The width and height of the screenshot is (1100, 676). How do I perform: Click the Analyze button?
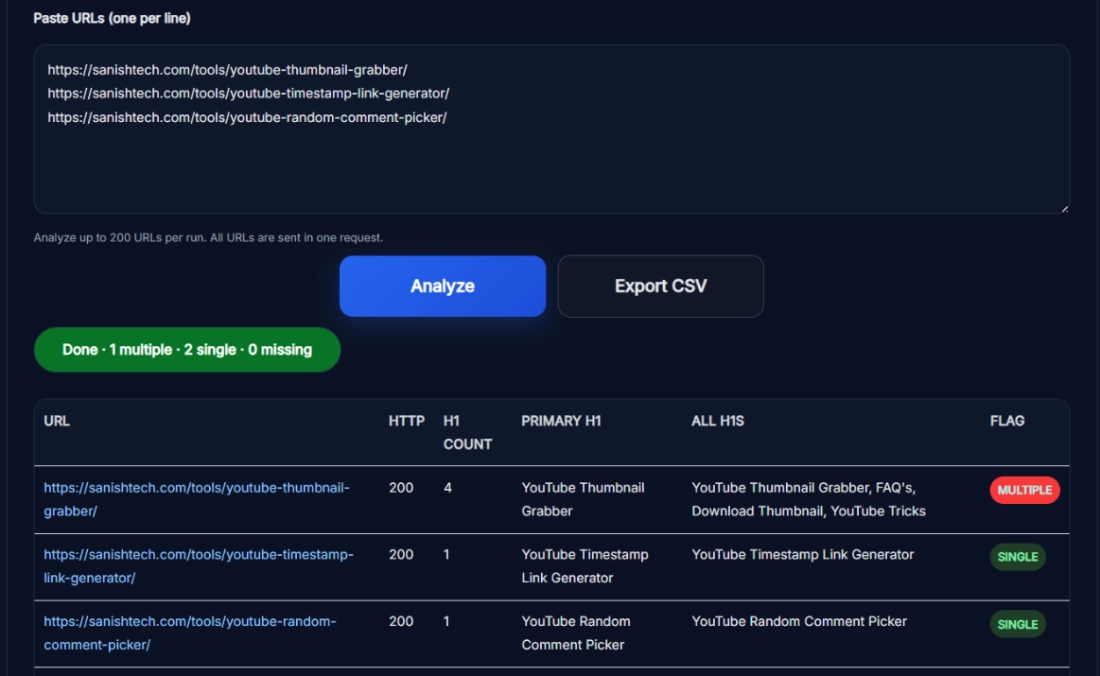pos(442,286)
